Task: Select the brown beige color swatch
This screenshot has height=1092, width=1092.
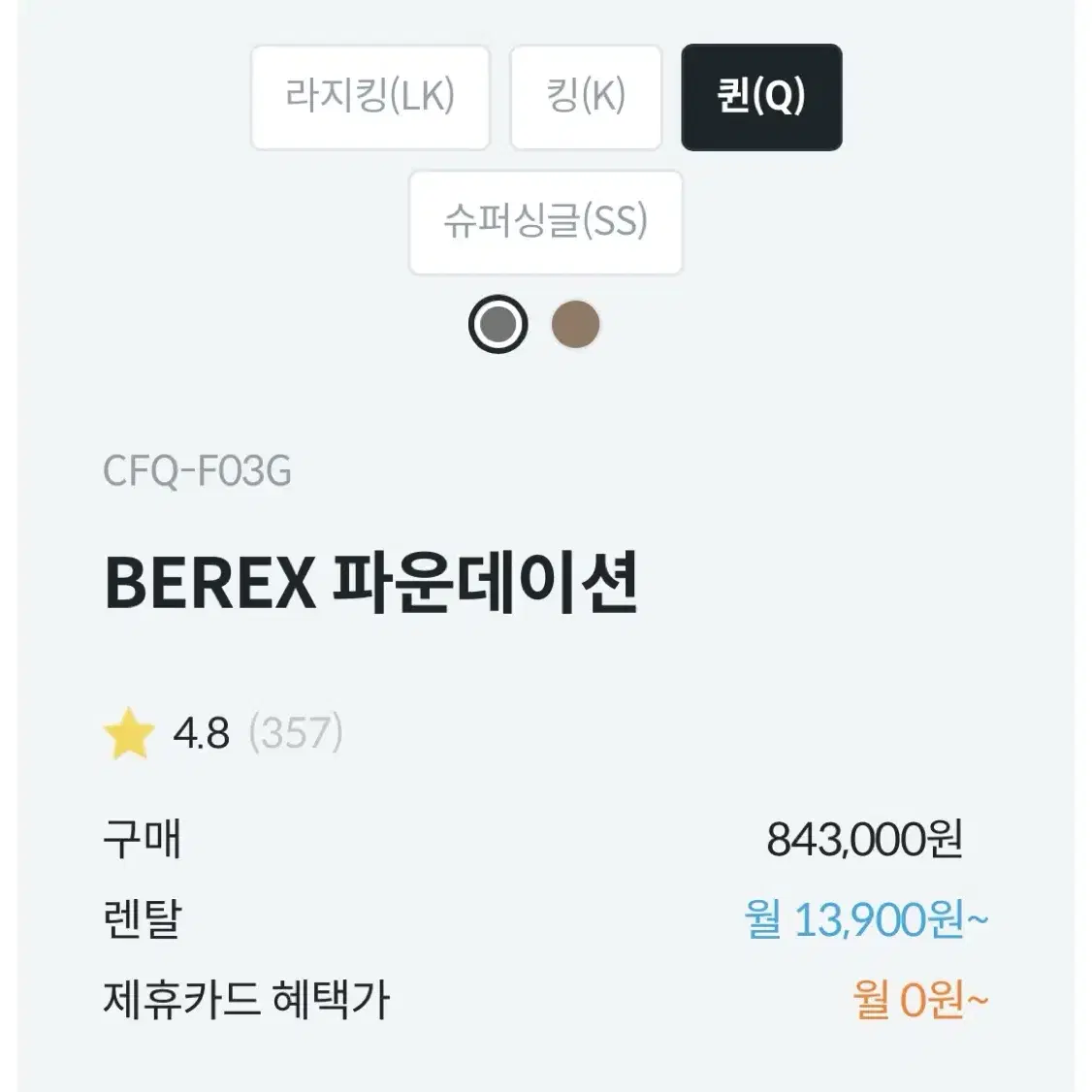Action: coord(575,324)
